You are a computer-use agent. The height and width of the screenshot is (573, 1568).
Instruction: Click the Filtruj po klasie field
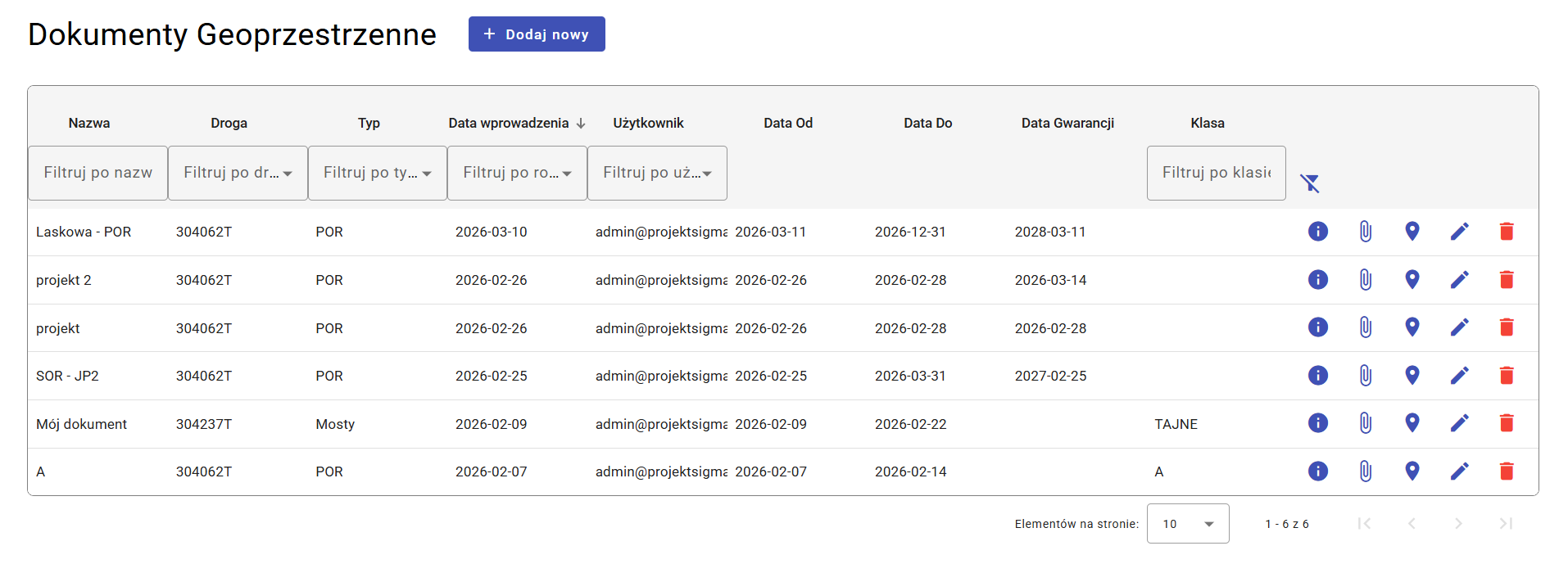point(1216,173)
